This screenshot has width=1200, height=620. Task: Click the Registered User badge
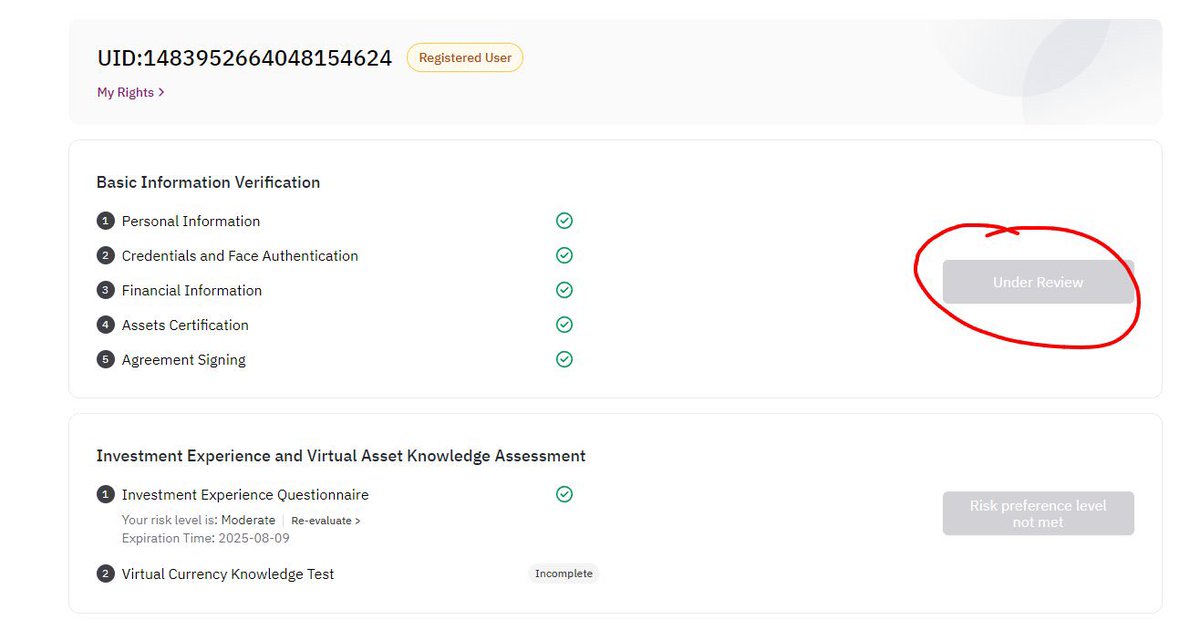pos(465,58)
